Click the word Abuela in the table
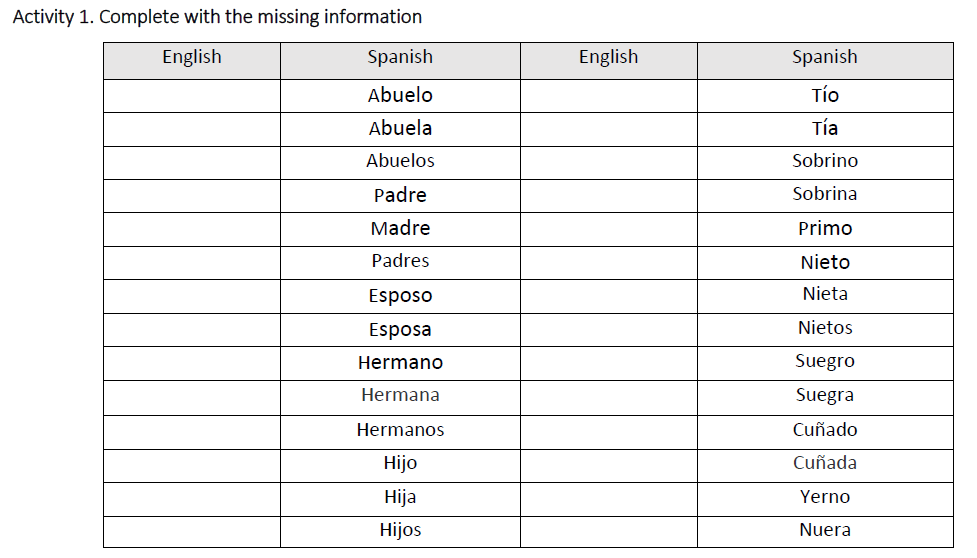The image size is (977, 558). click(400, 129)
